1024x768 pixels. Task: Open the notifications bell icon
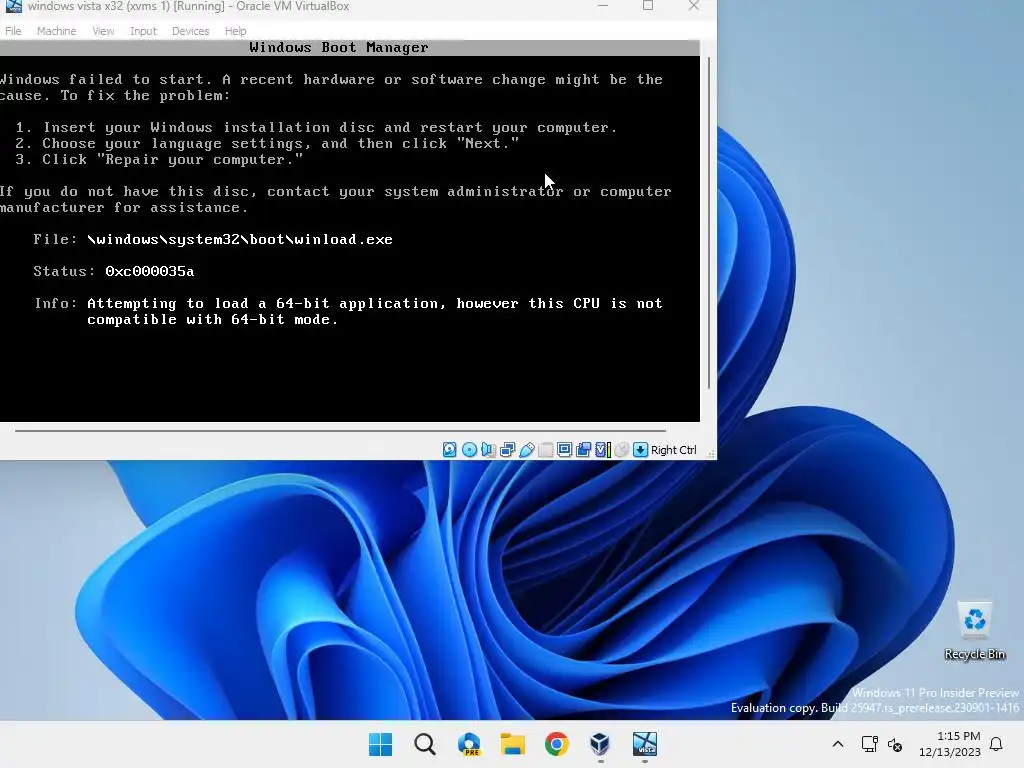click(997, 744)
